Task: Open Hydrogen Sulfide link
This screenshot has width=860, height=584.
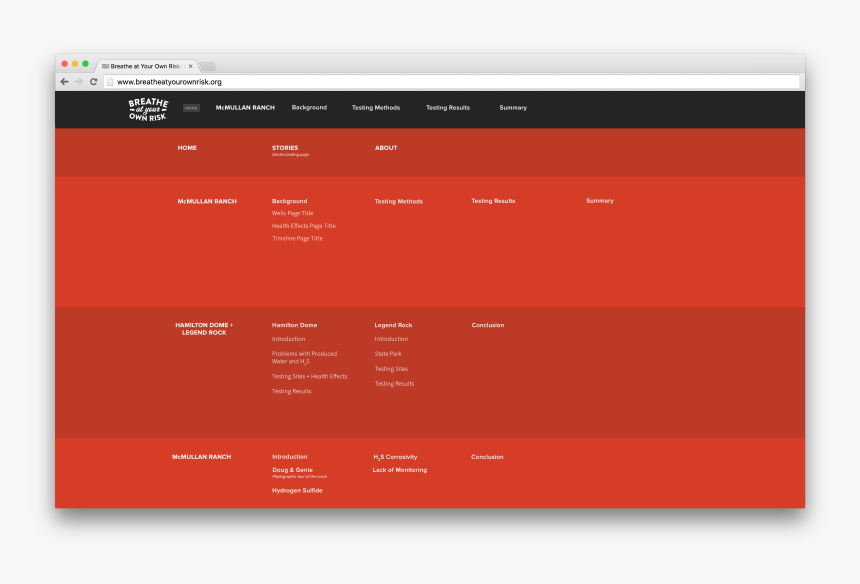Action: 297,491
